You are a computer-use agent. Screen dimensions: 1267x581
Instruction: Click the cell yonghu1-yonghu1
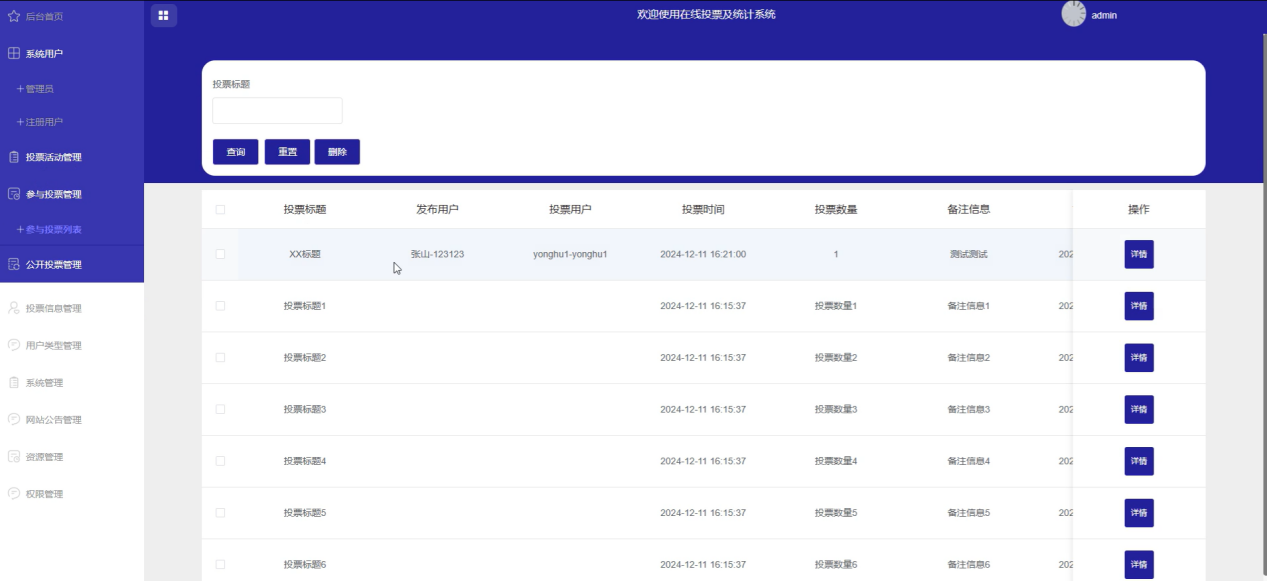[x=570, y=254]
